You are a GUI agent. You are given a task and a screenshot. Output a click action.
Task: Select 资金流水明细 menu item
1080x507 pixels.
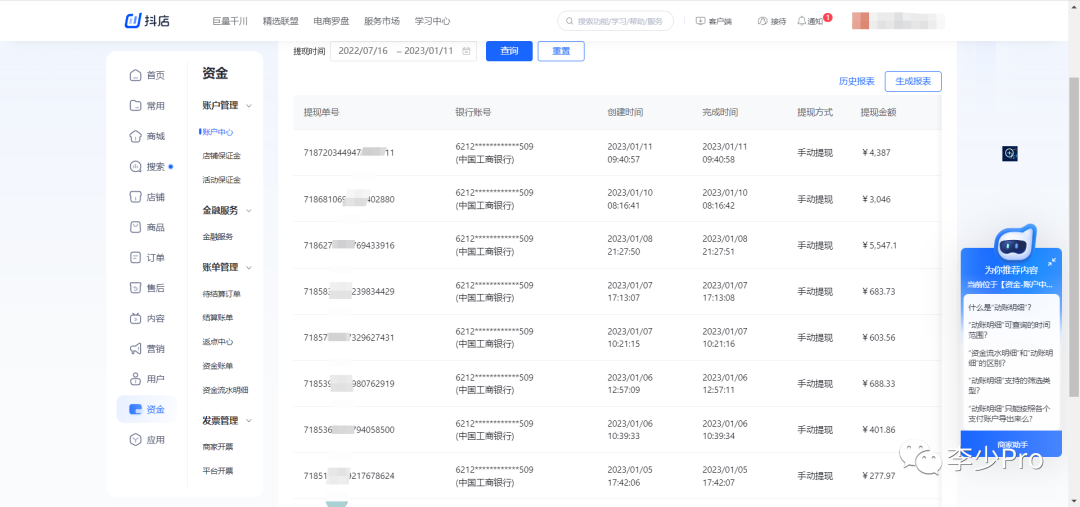click(225, 390)
